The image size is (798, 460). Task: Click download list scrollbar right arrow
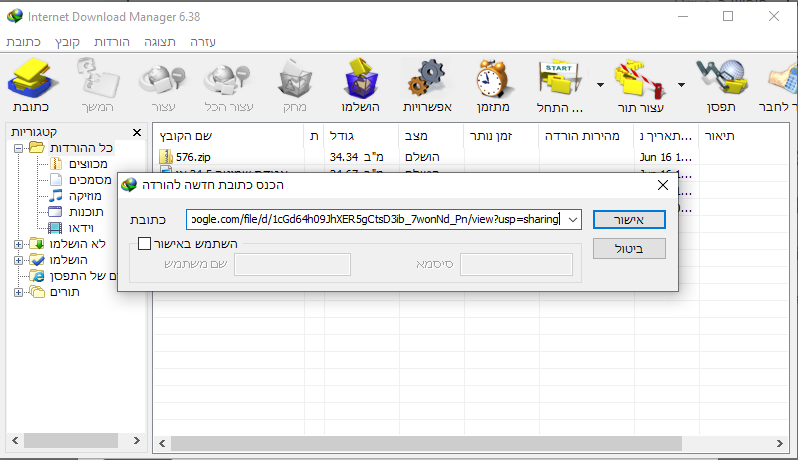[780, 444]
